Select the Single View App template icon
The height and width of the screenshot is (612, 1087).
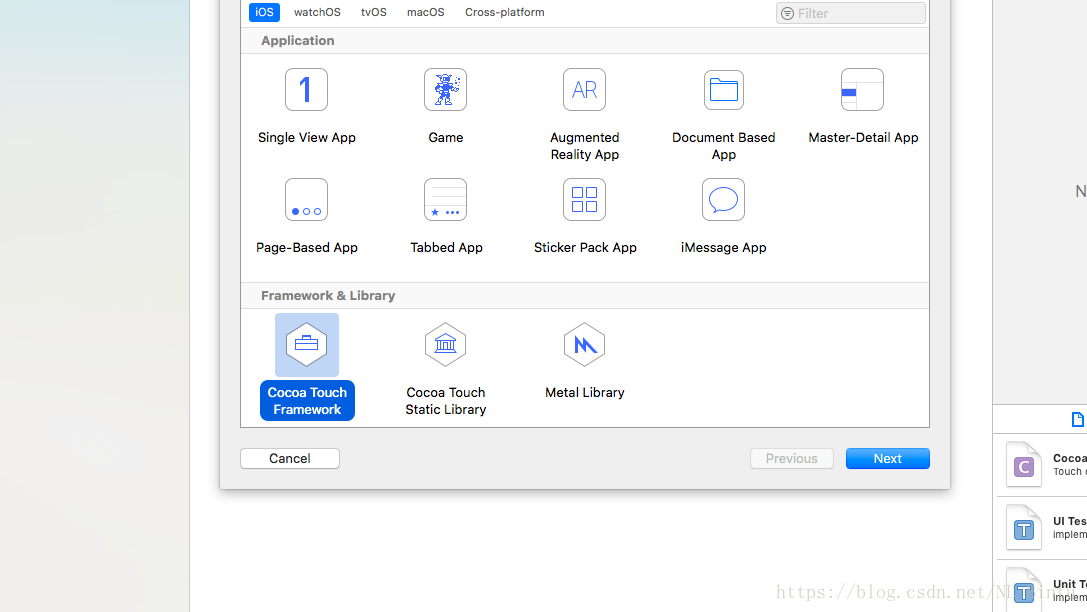coord(306,89)
